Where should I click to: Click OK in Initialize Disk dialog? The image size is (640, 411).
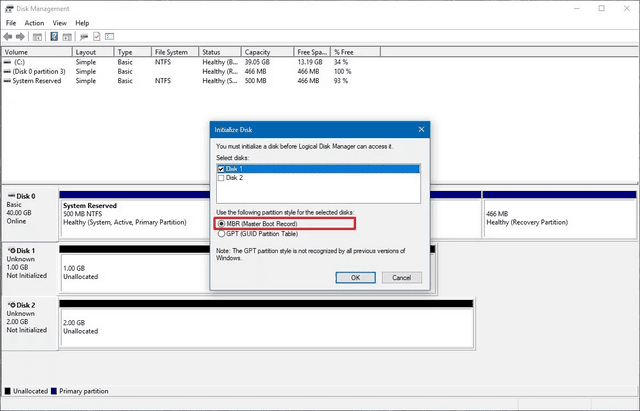[x=356, y=278]
